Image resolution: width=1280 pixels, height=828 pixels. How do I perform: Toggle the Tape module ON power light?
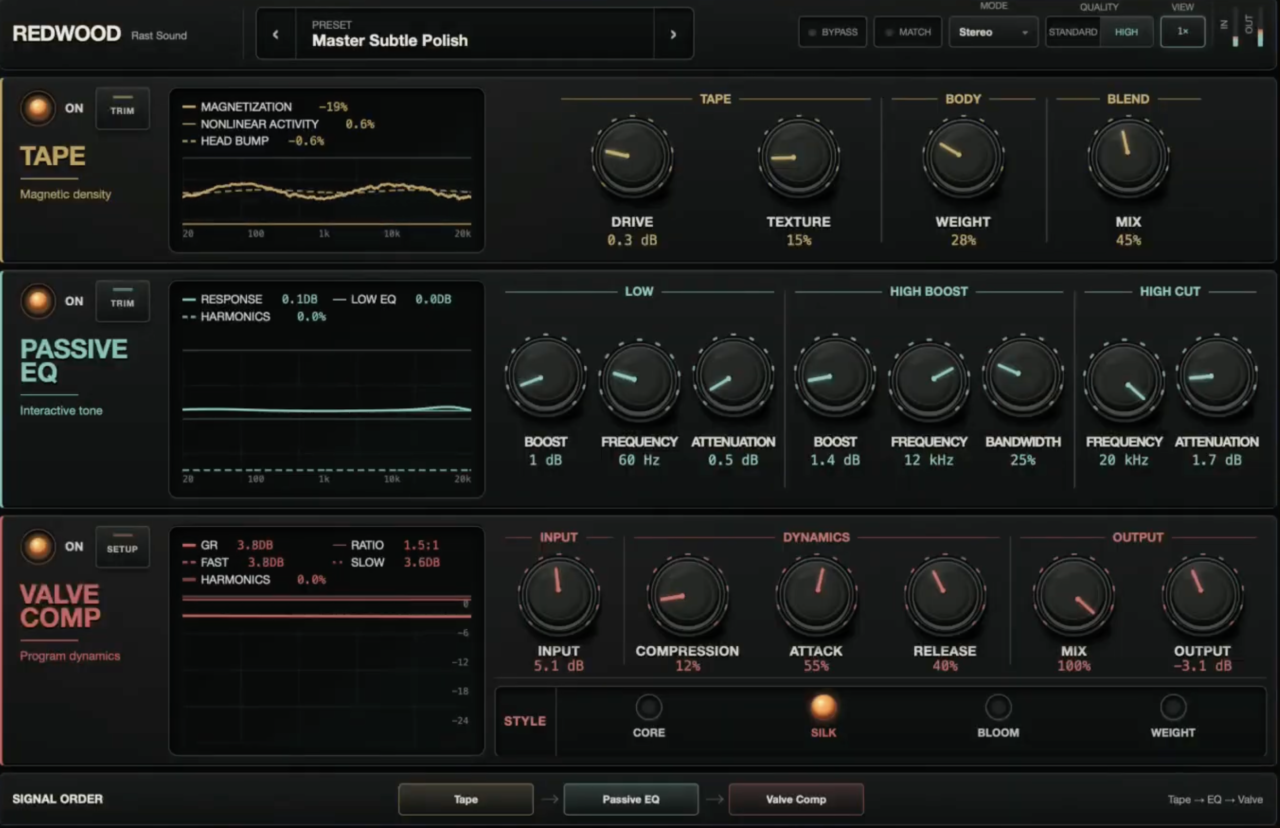tap(38, 108)
